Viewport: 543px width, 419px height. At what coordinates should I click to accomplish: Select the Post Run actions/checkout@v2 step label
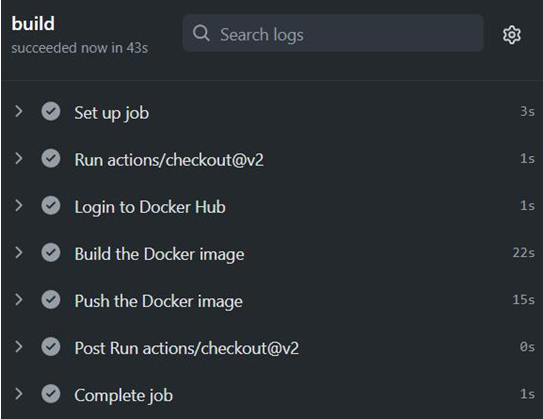click(186, 348)
